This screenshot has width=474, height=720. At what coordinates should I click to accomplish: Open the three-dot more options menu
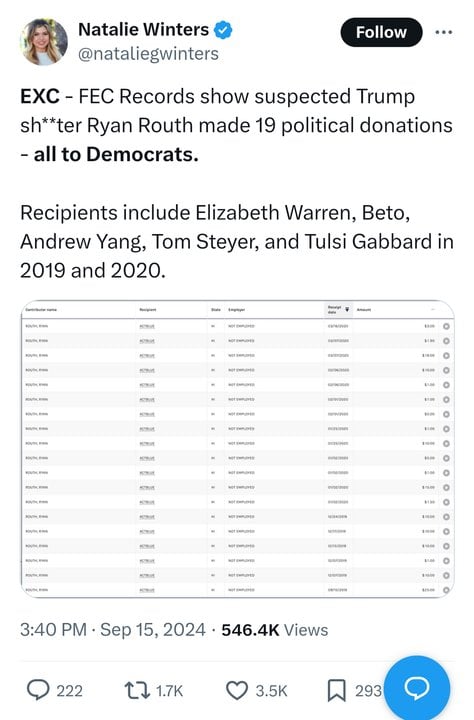click(444, 32)
